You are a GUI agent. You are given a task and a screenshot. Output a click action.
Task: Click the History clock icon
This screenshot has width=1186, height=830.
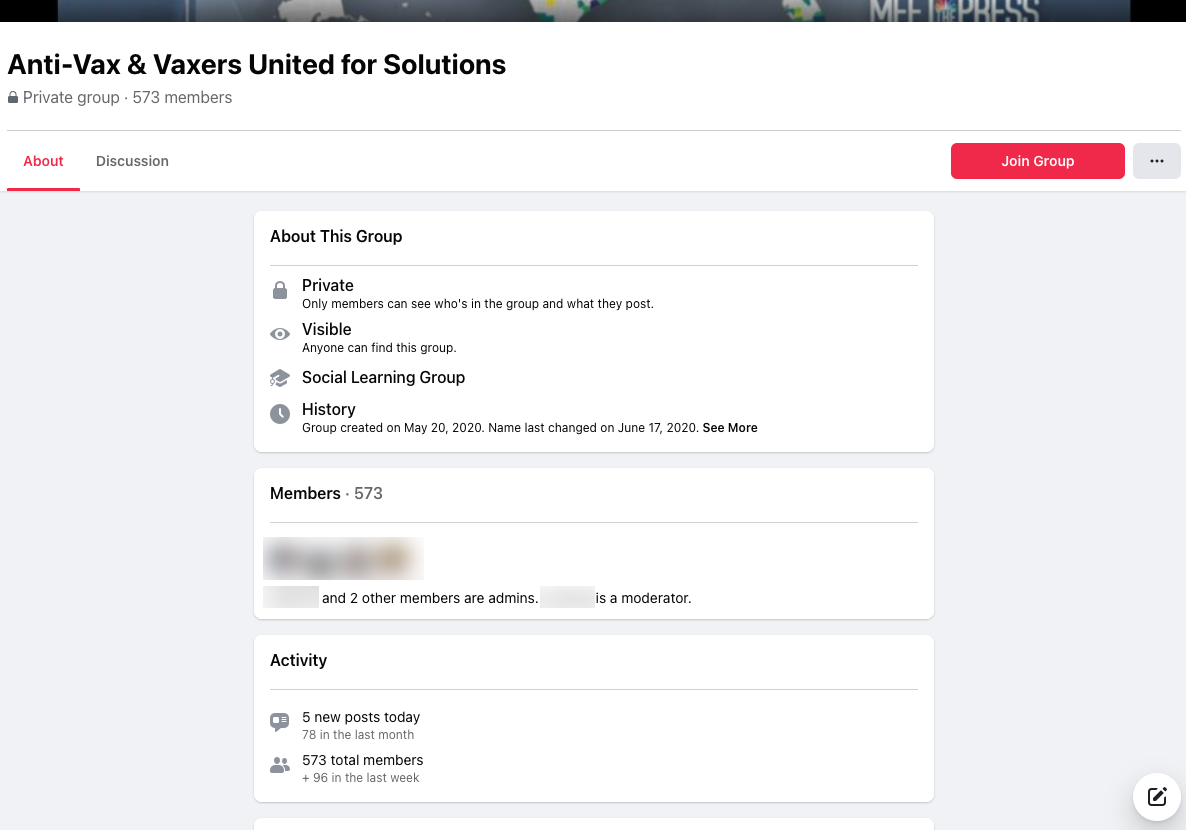(x=280, y=413)
